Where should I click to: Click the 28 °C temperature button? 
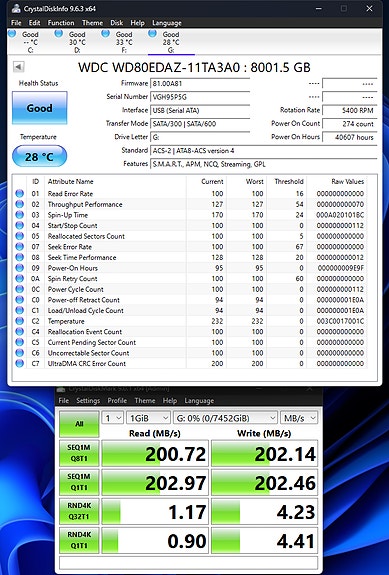click(x=40, y=157)
